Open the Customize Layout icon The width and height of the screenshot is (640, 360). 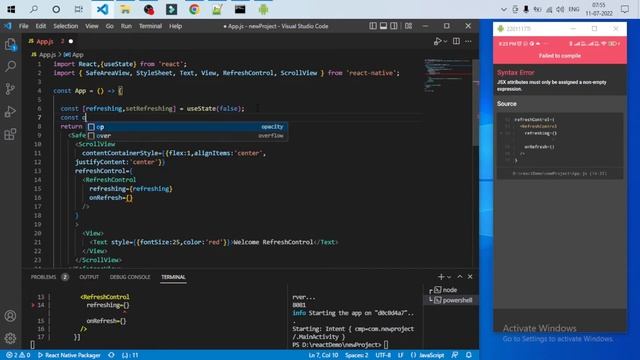click(x=408, y=26)
